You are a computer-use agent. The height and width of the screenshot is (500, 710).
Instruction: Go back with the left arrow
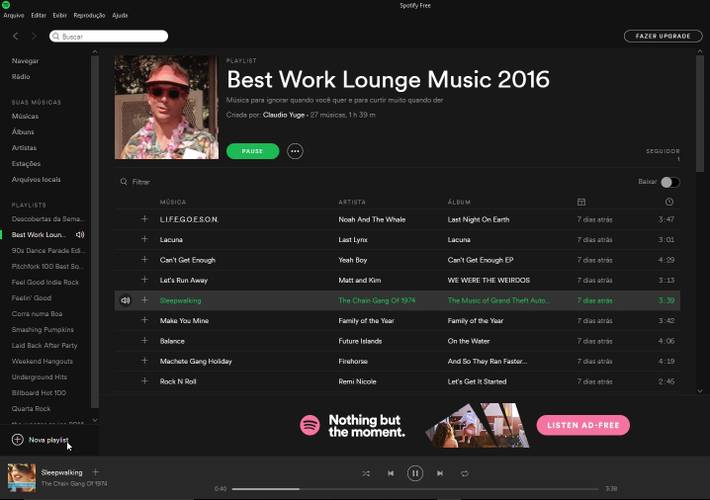16,36
